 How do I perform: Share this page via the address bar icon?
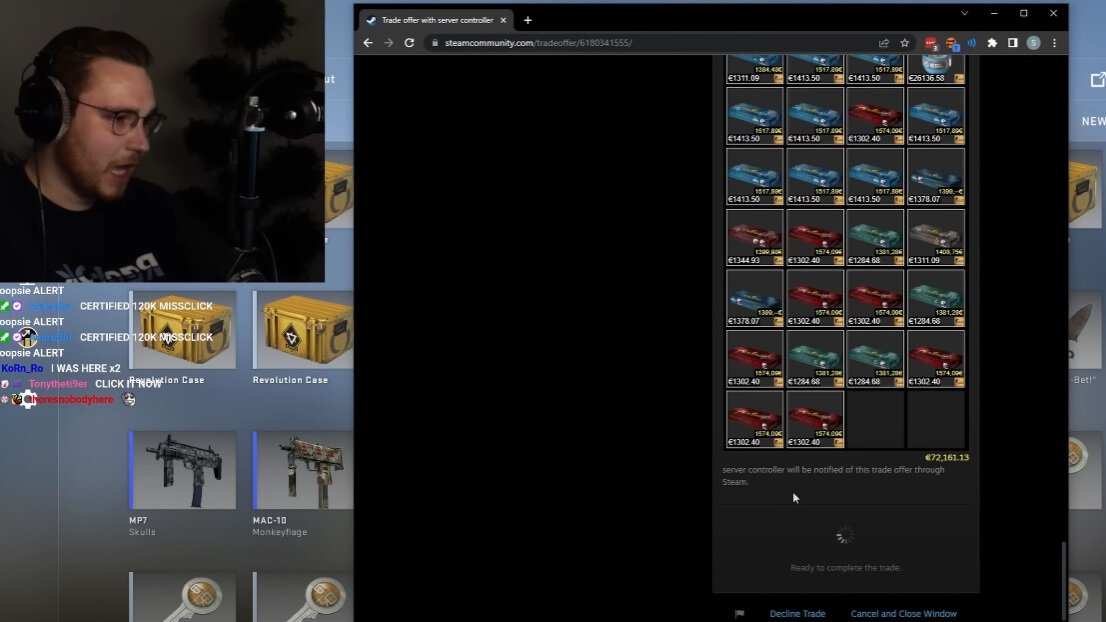[884, 43]
